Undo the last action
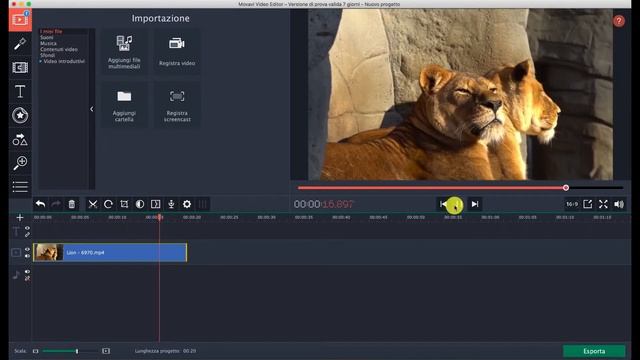640x360 pixels. coord(40,204)
